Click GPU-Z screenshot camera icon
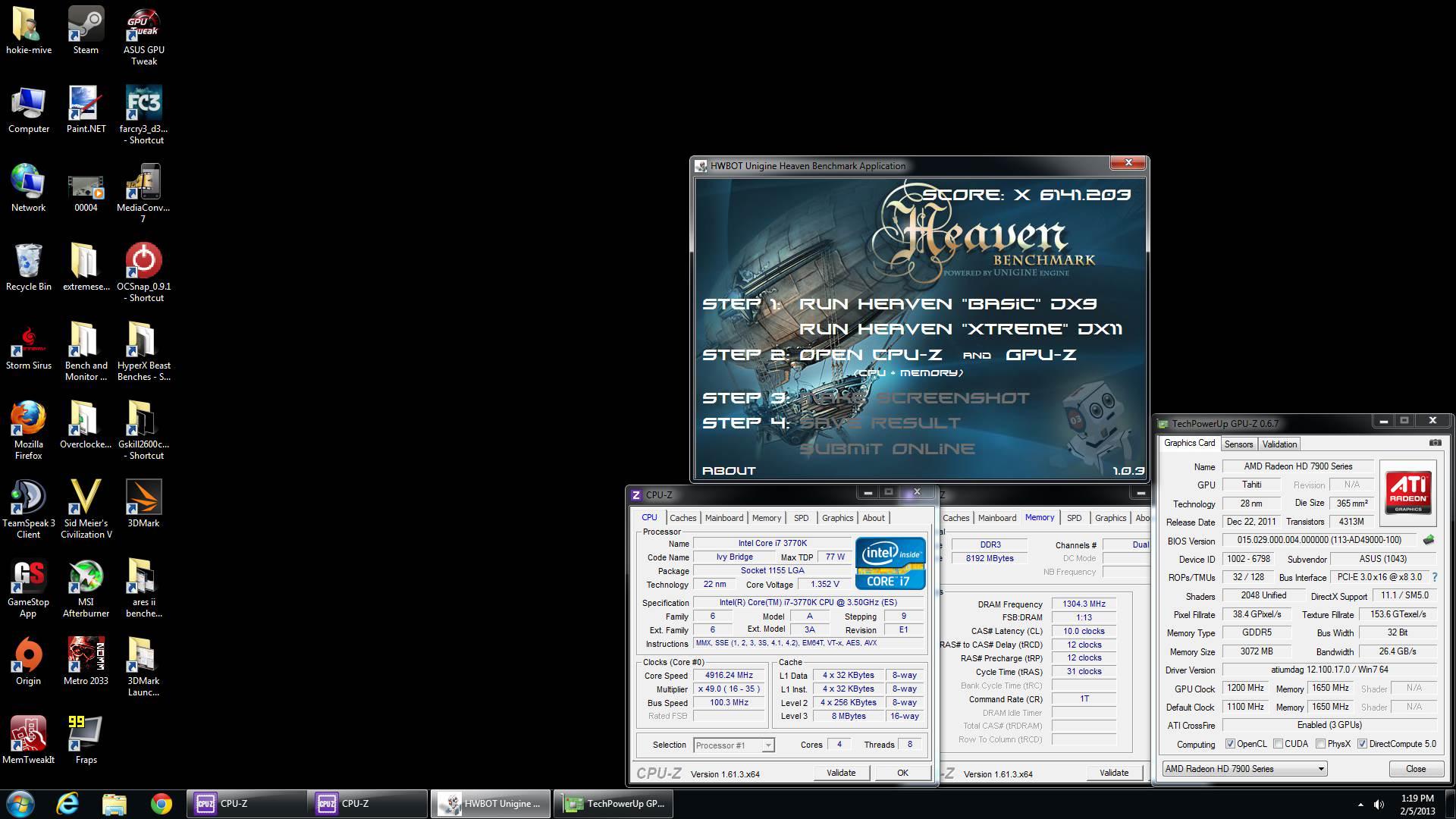This screenshot has height=819, width=1456. [1435, 443]
